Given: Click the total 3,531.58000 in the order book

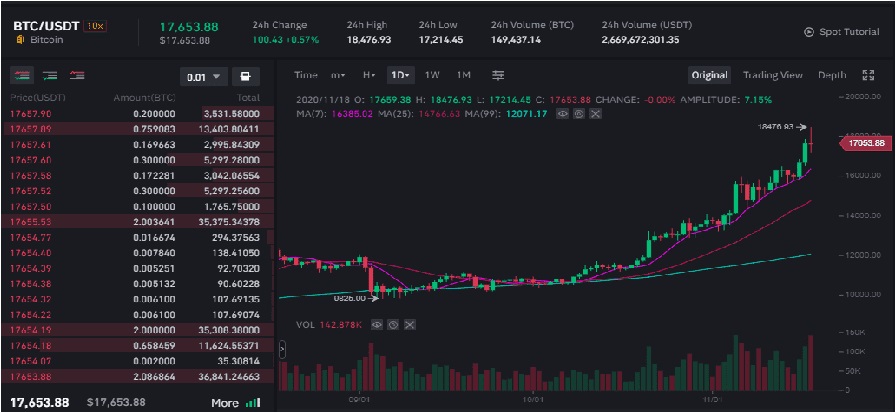Looking at the screenshot, I should click(x=232, y=114).
